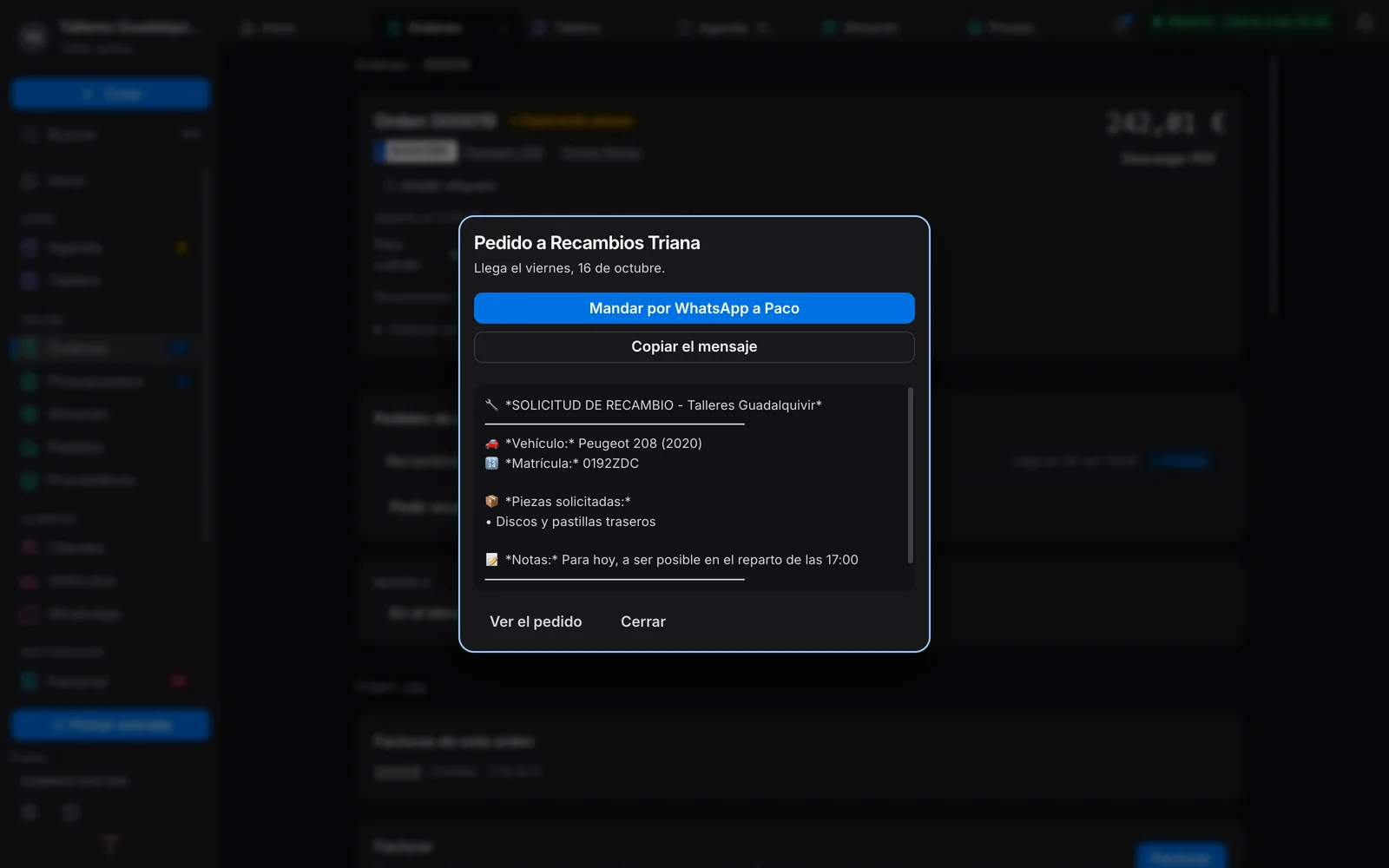The width and height of the screenshot is (1389, 868).
Task: Close the dialog with Cerrar
Action: pyautogui.click(x=643, y=621)
